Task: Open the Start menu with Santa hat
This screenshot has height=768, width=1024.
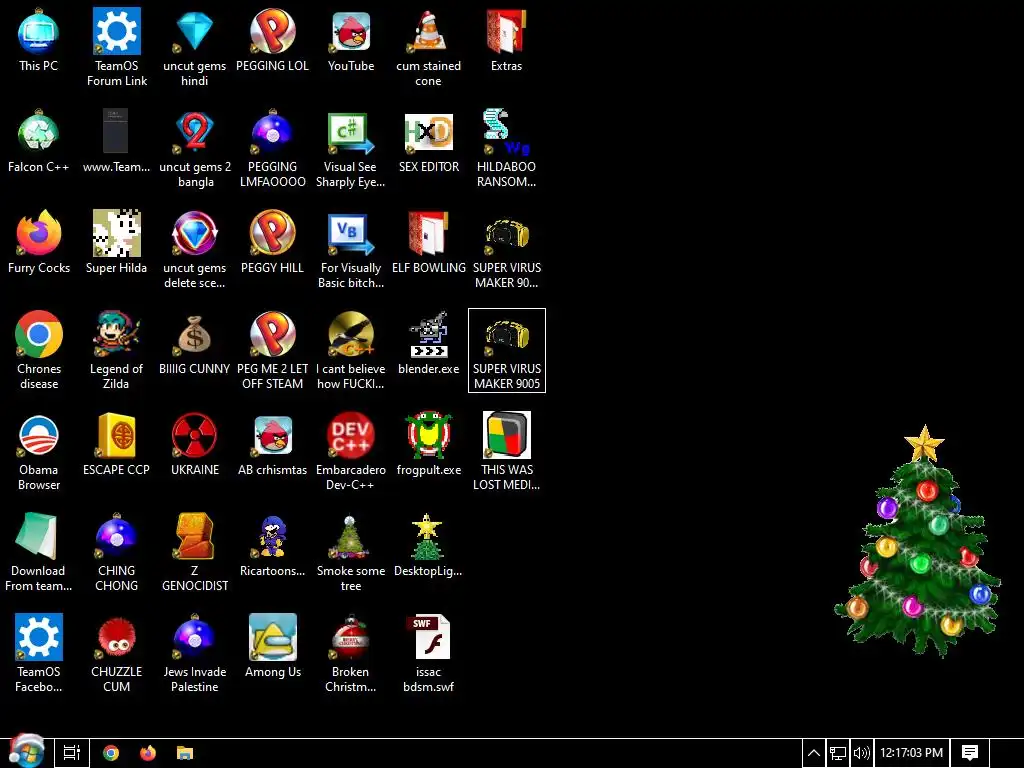Action: point(26,752)
